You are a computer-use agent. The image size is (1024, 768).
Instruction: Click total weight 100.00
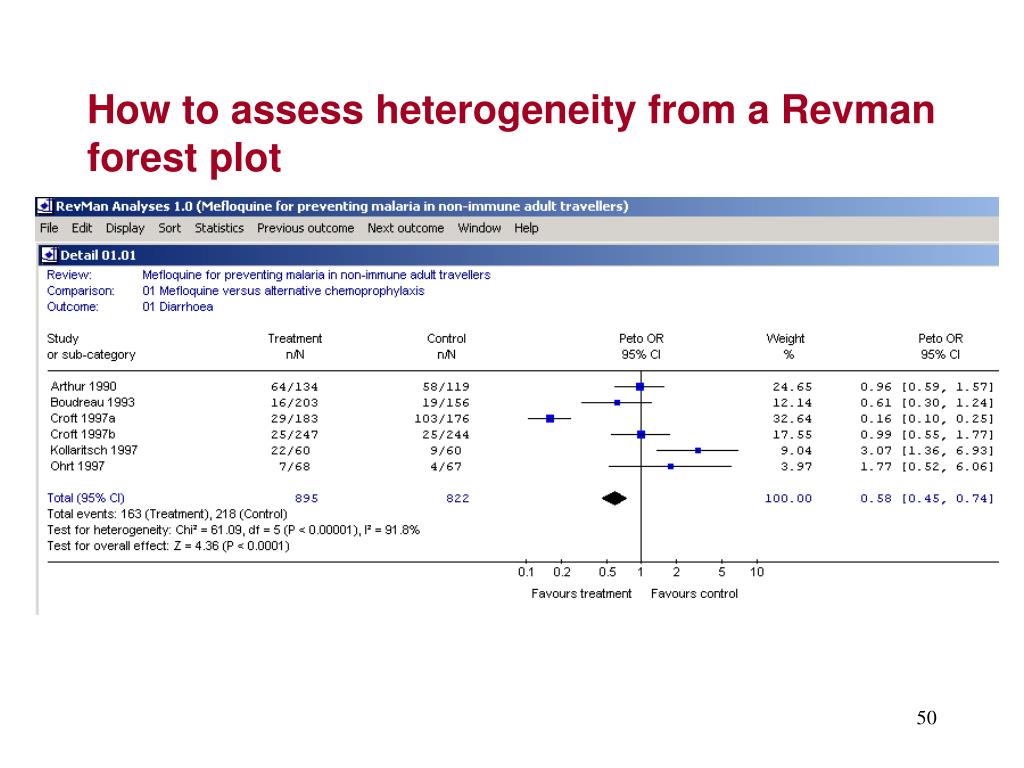[788, 498]
